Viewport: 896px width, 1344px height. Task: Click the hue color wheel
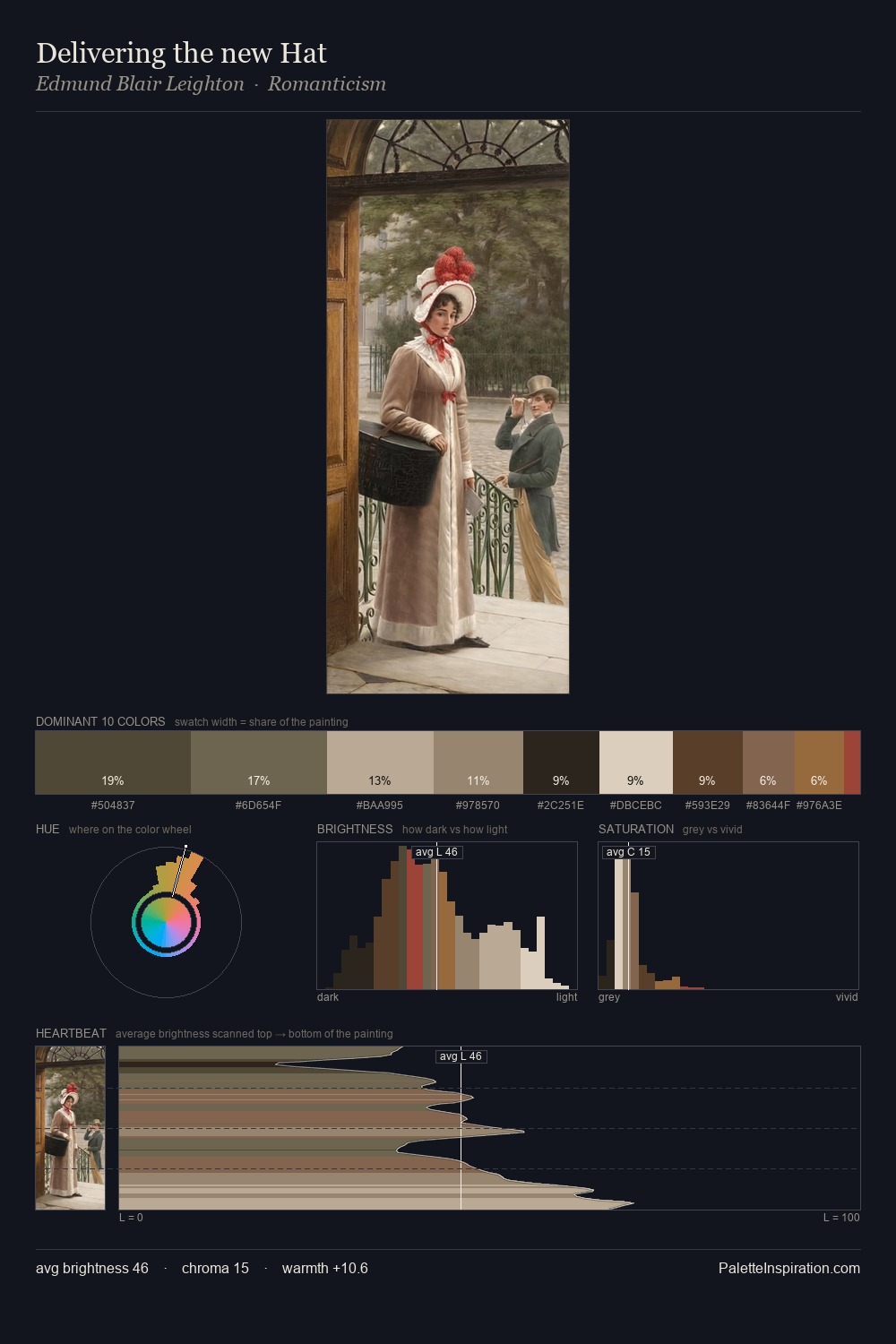166,922
